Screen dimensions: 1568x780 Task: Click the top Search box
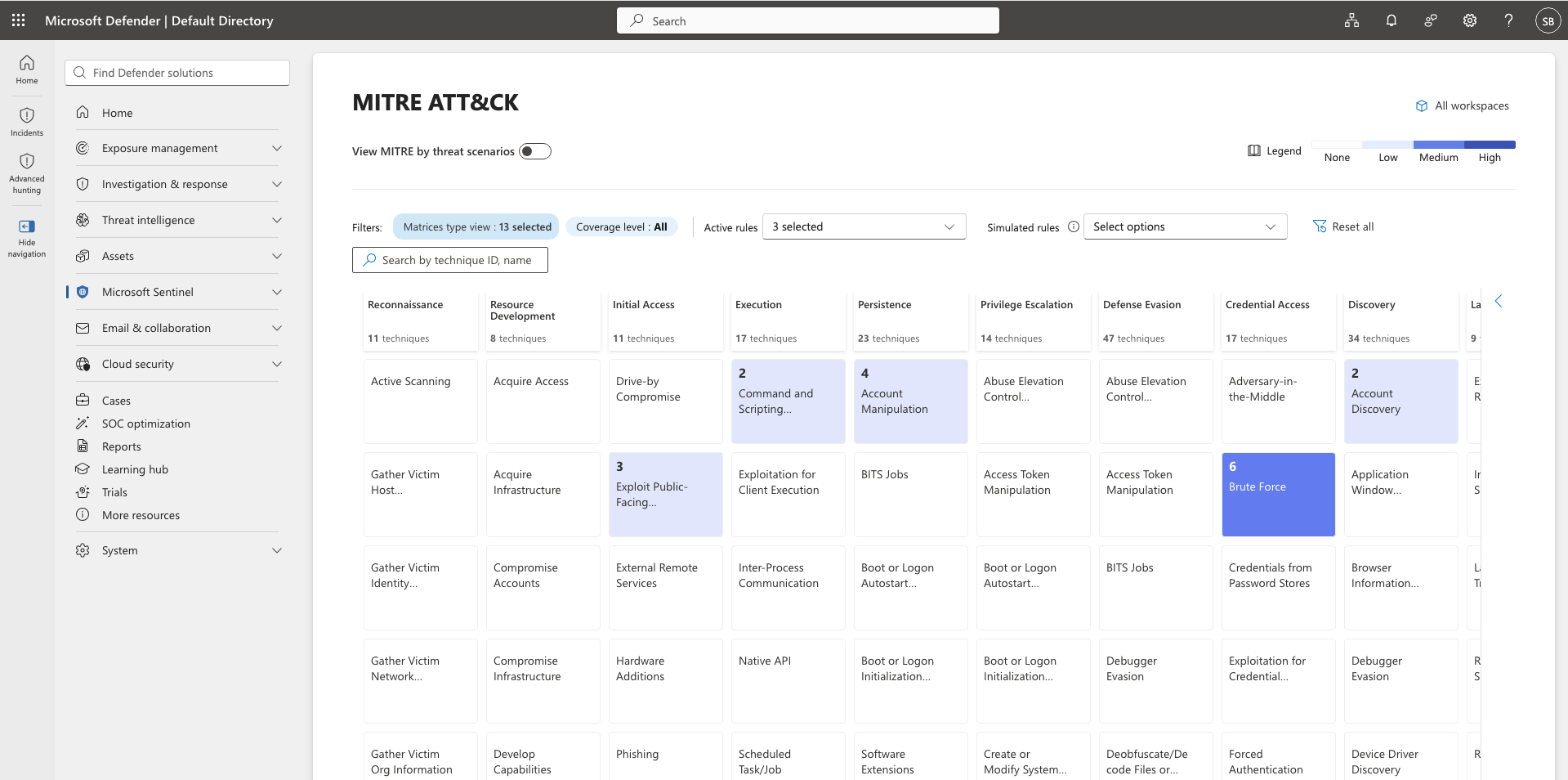coord(807,20)
